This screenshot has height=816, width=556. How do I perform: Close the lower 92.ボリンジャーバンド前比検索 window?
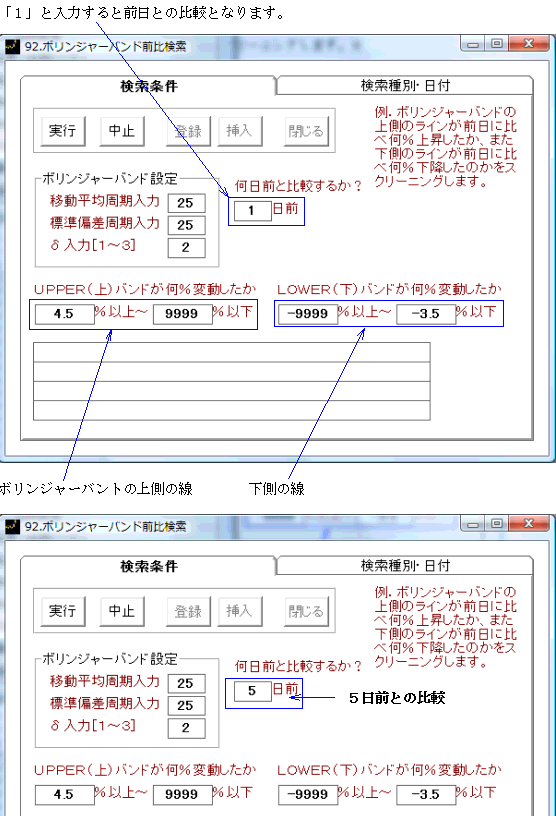(x=528, y=524)
